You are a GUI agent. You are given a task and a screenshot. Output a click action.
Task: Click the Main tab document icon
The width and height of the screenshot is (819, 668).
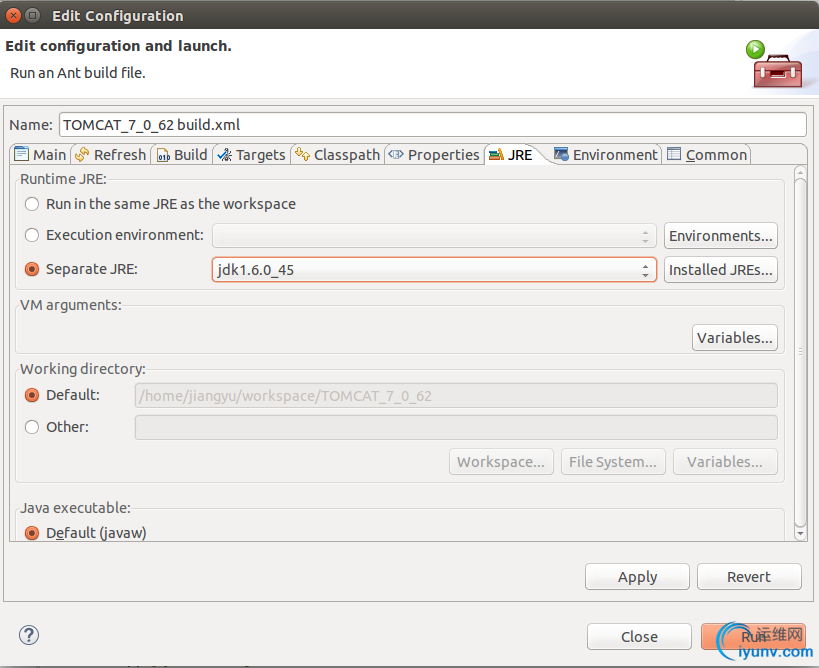pyautogui.click(x=21, y=154)
